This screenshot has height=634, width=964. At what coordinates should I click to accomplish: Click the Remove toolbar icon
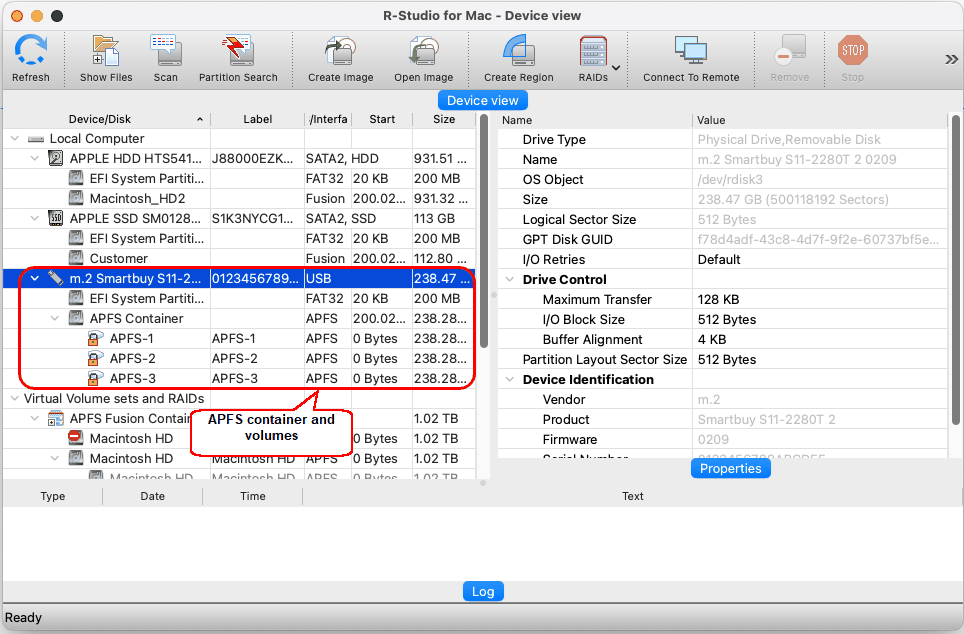[x=790, y=50]
